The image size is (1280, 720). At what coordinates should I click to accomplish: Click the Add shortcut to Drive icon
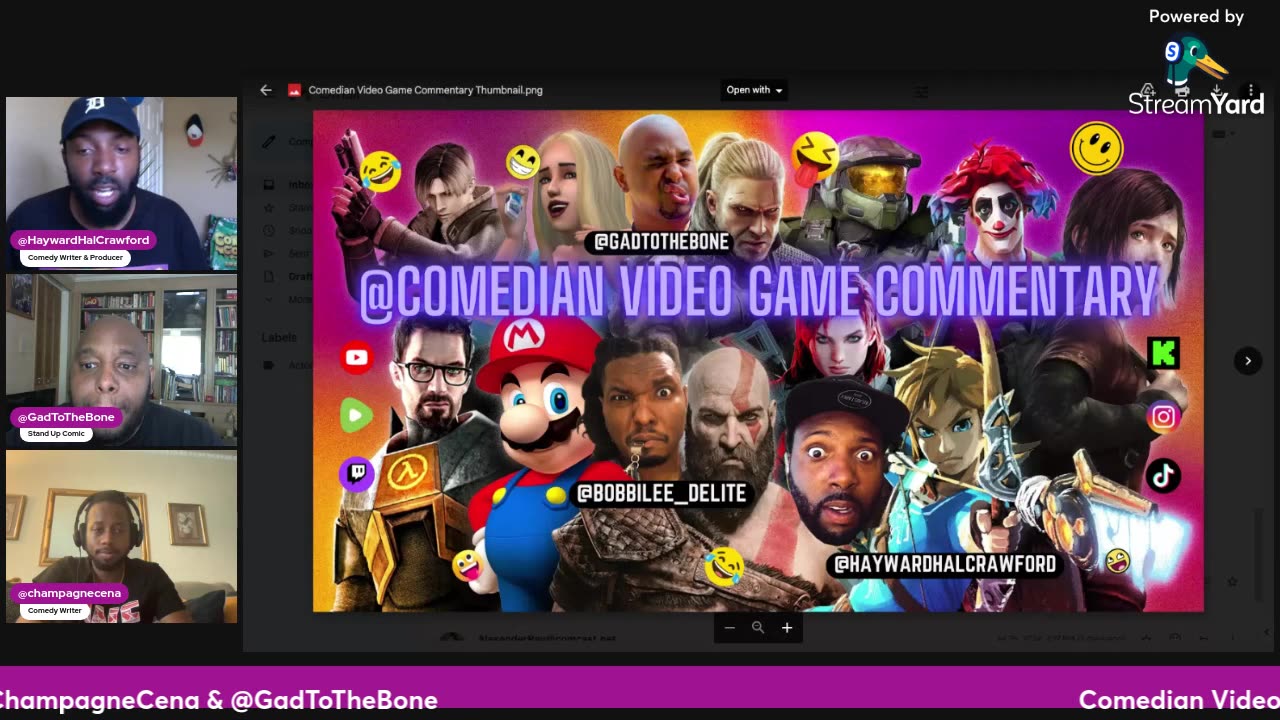1148,91
